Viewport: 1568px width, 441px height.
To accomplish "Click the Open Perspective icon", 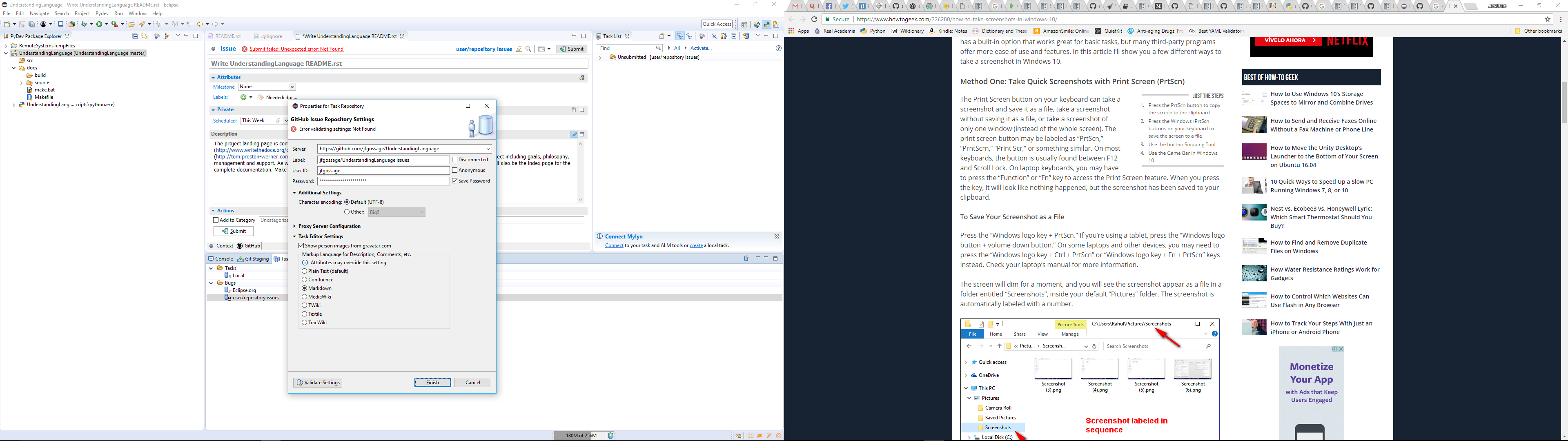I will coord(744,24).
